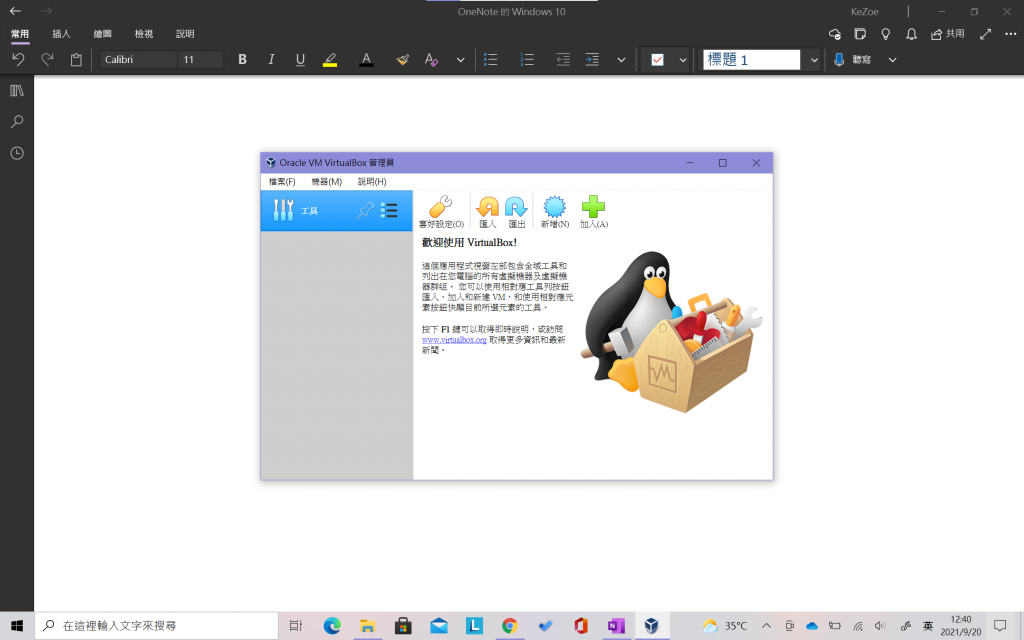
Task: Open notifications bell in OneNote
Action: click(912, 34)
